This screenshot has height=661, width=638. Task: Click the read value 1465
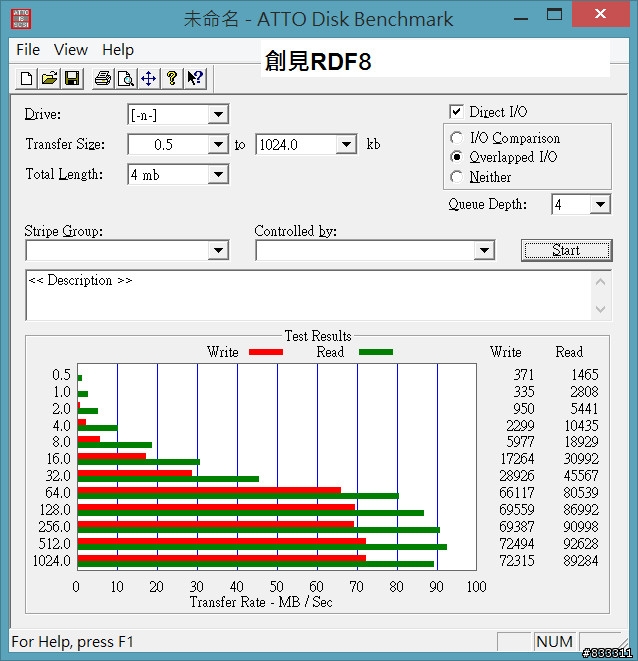point(584,374)
